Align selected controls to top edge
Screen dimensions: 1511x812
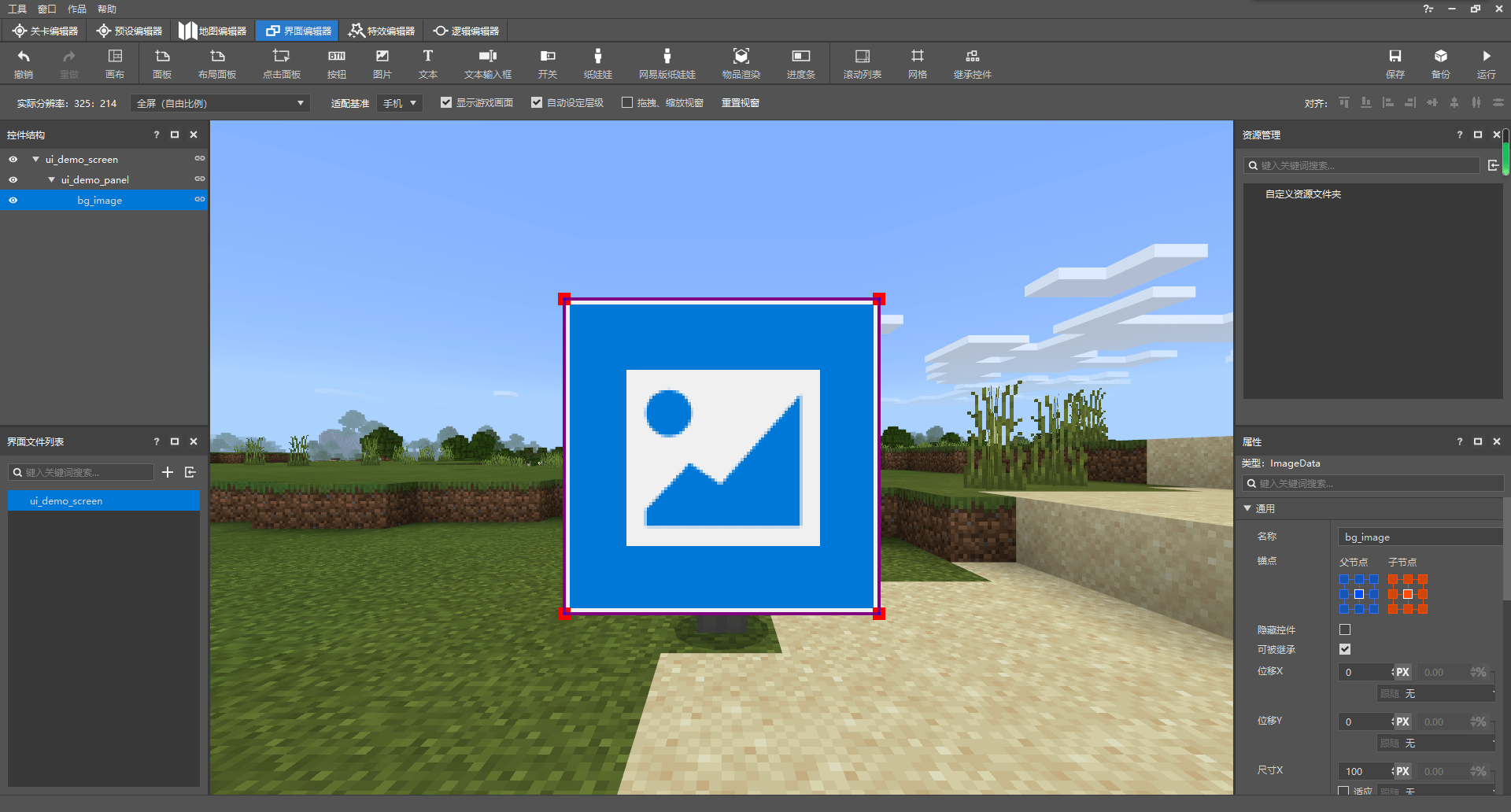click(1344, 102)
